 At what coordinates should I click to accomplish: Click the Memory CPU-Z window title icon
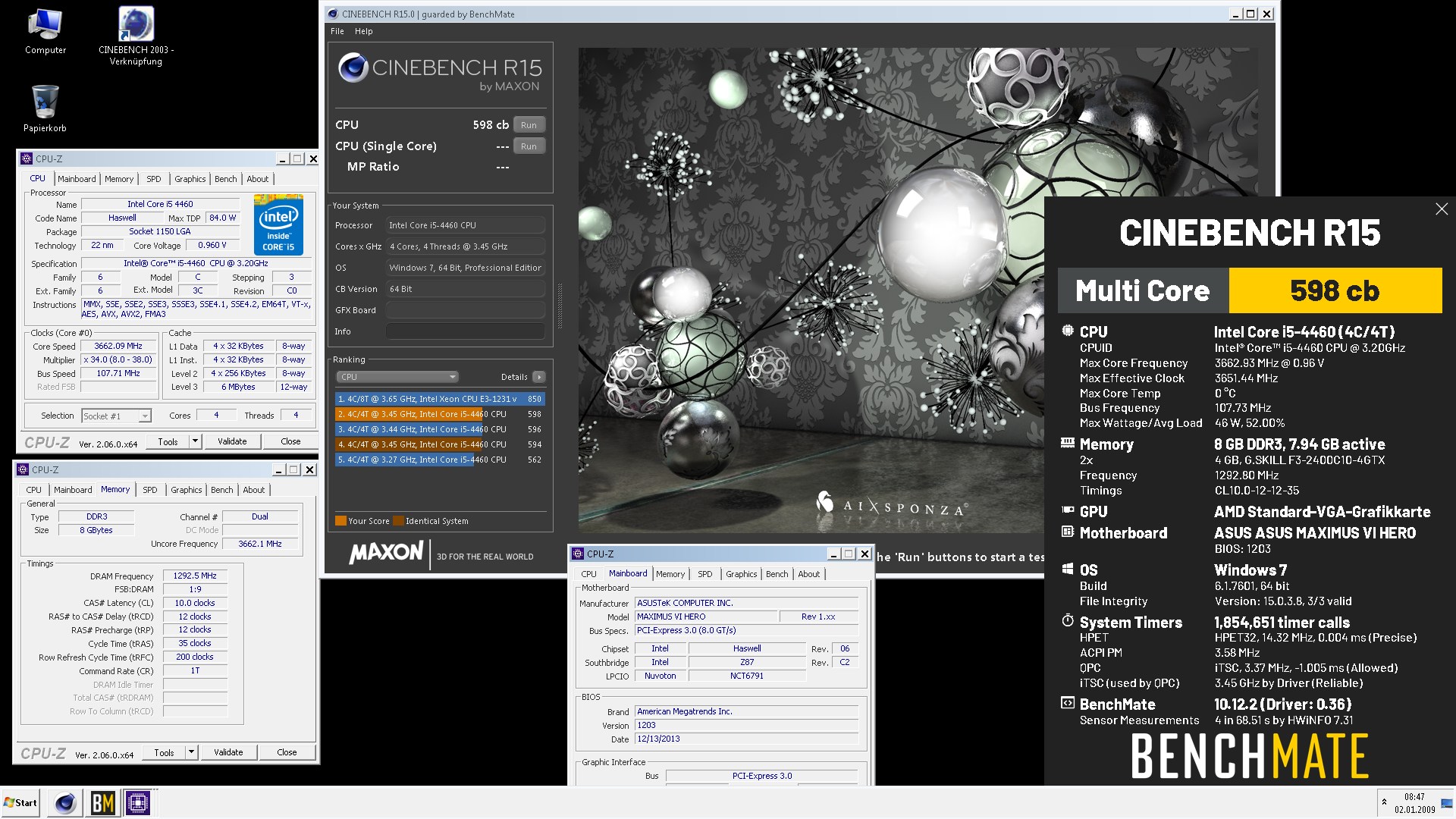coord(23,469)
